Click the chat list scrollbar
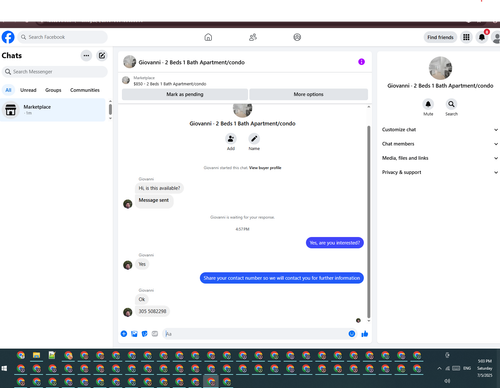This screenshot has width=500, height=388. point(110,109)
